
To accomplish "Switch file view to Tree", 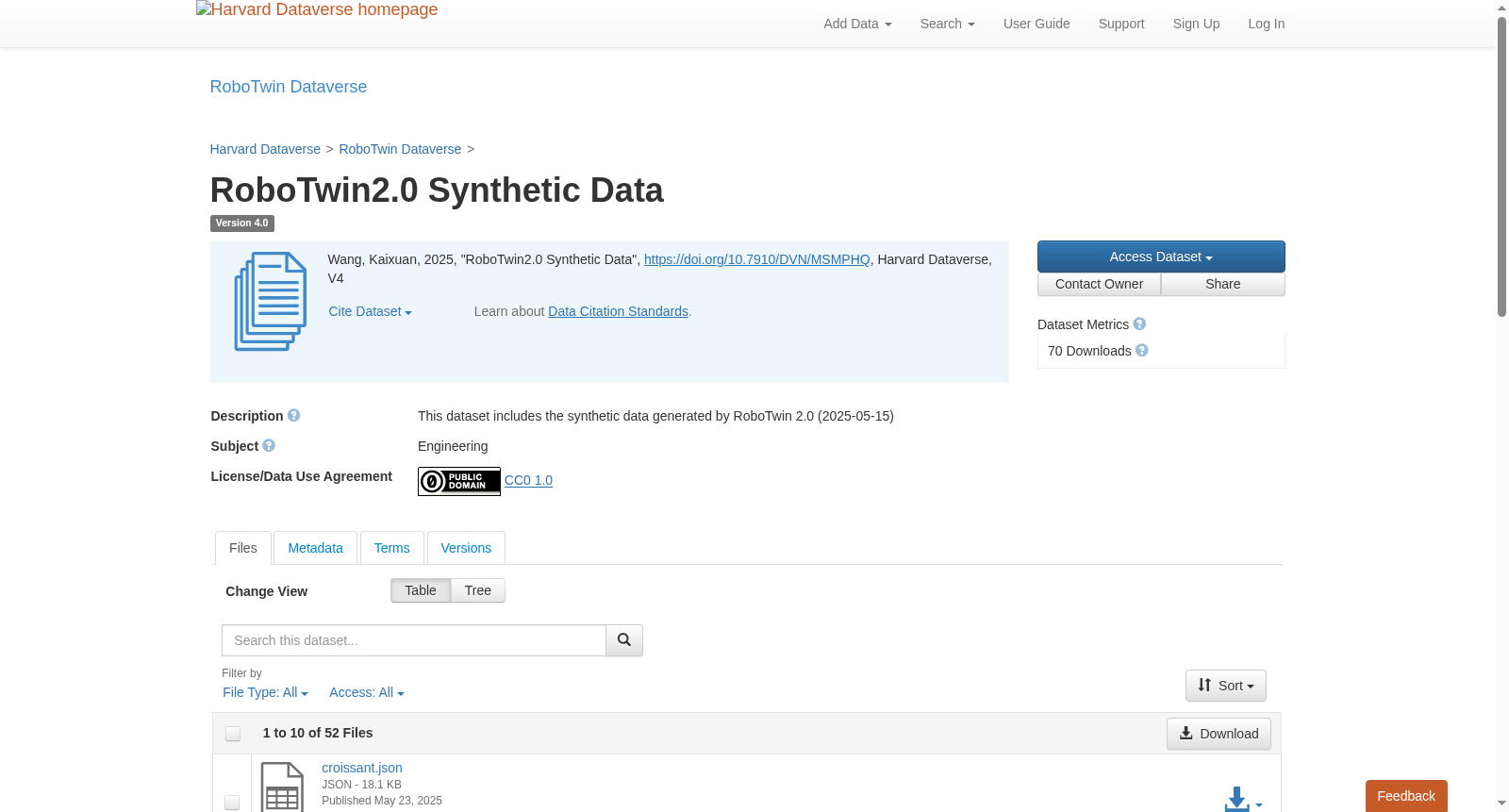I will (478, 590).
